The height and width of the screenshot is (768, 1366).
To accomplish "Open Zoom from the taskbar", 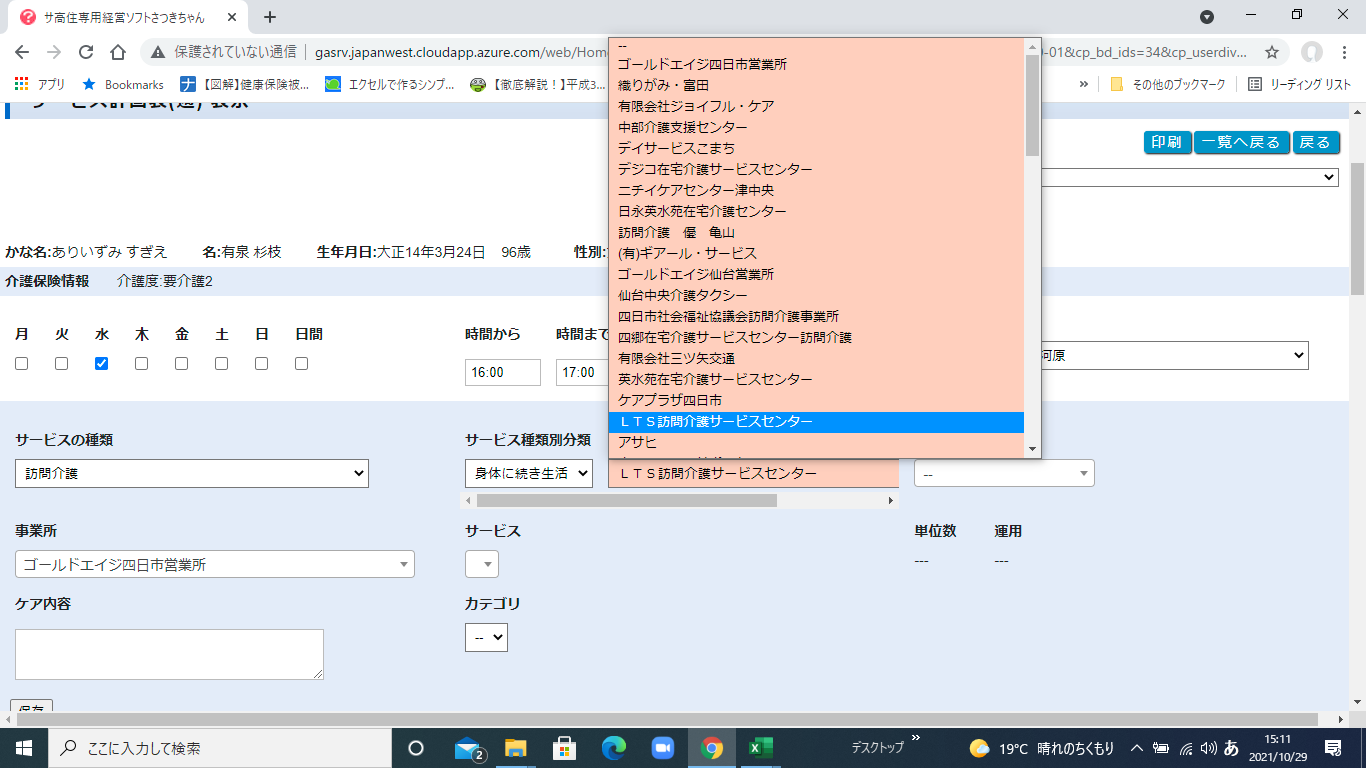I will [x=662, y=748].
